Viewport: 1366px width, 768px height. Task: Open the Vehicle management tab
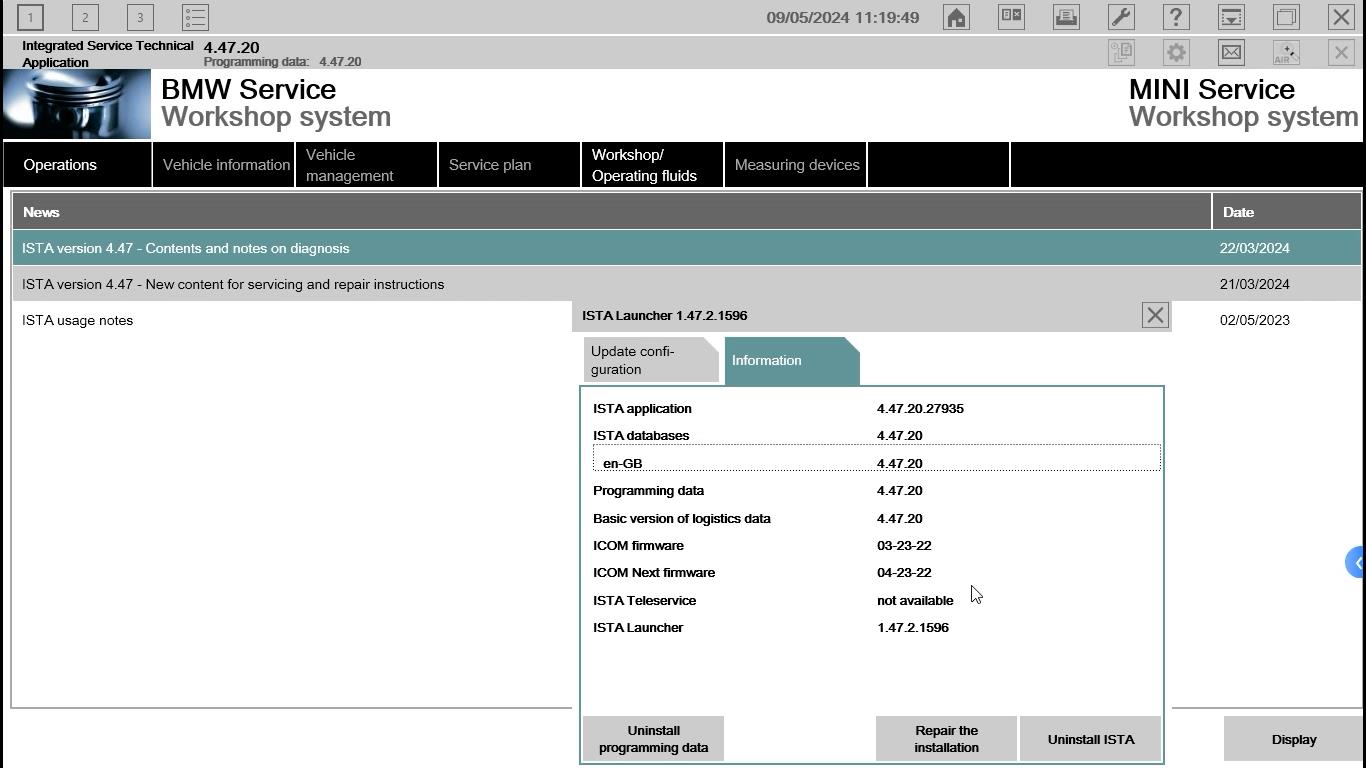(367, 165)
